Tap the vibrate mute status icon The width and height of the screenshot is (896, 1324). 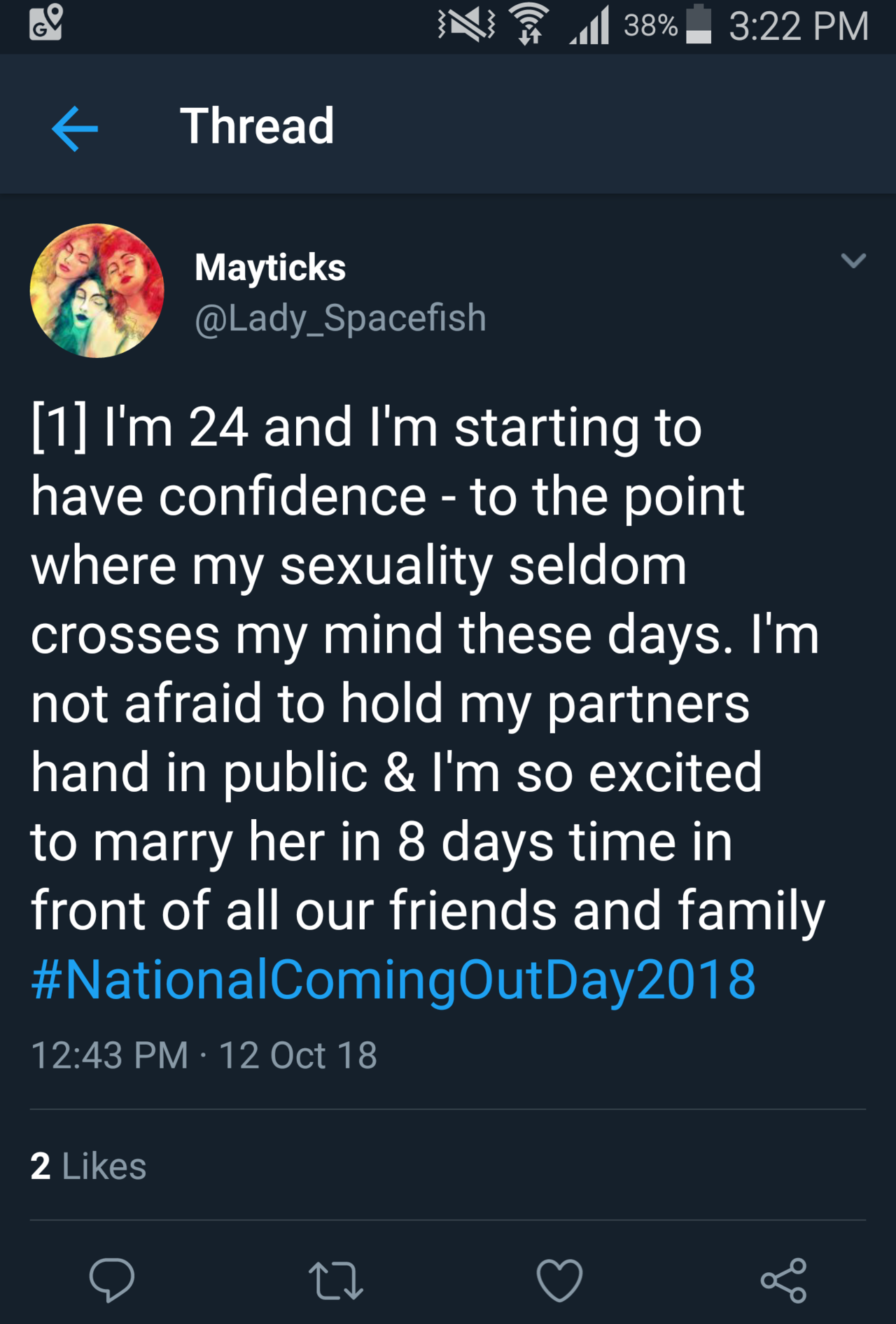(466, 25)
